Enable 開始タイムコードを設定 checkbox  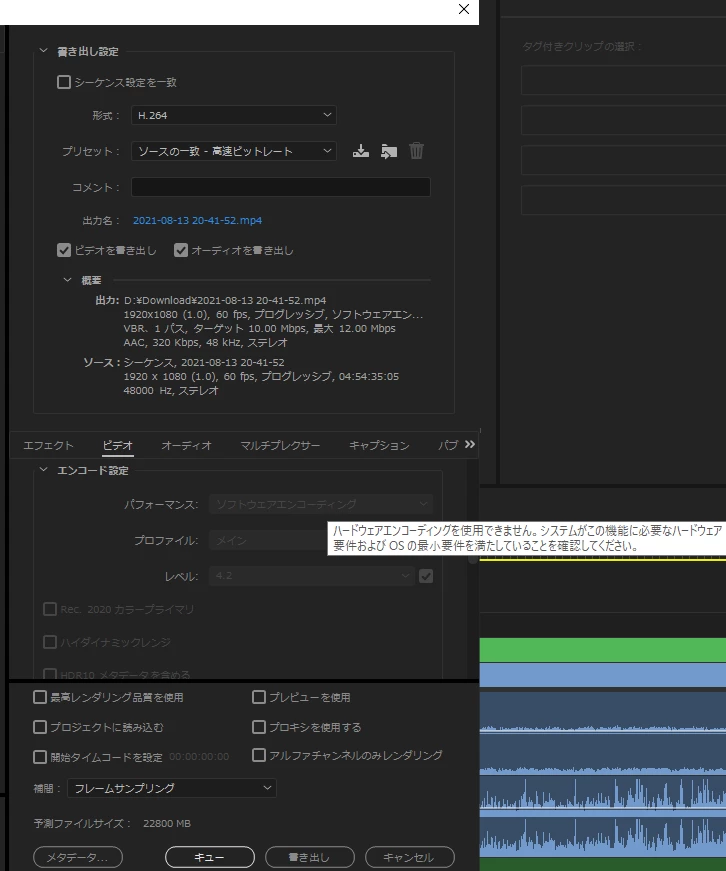pyautogui.click(x=40, y=757)
